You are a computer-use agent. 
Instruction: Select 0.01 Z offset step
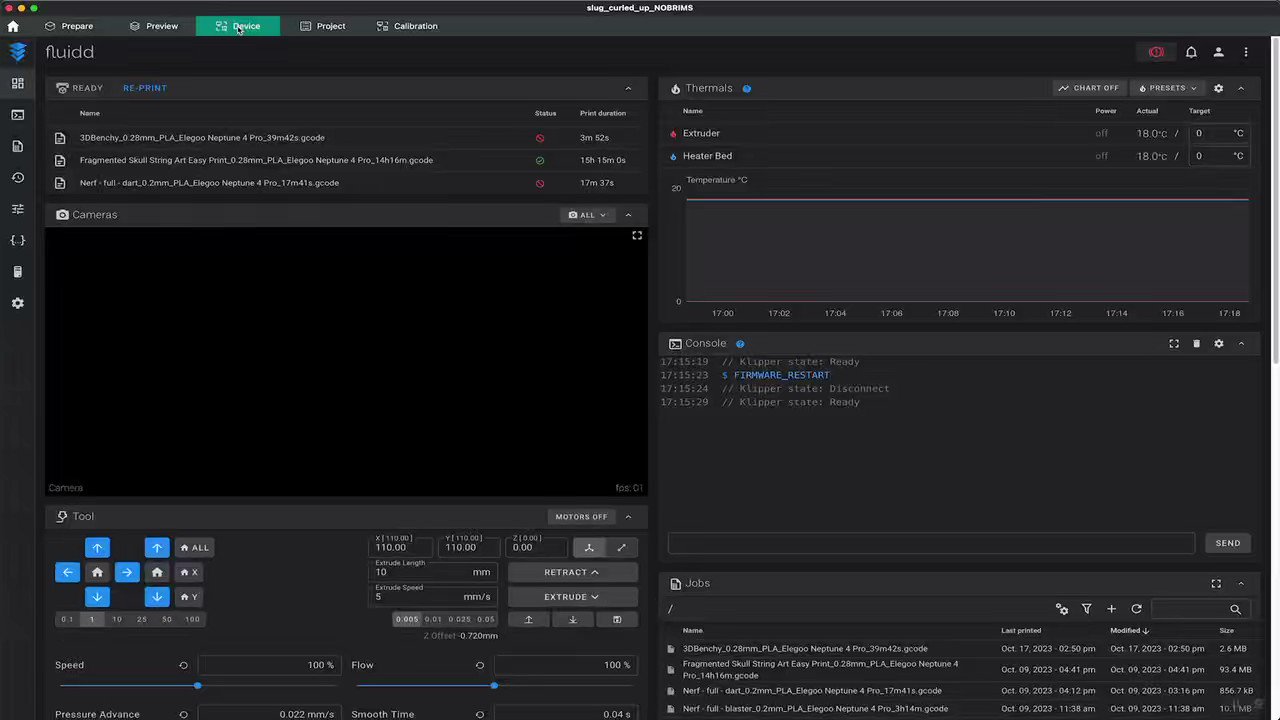[433, 619]
